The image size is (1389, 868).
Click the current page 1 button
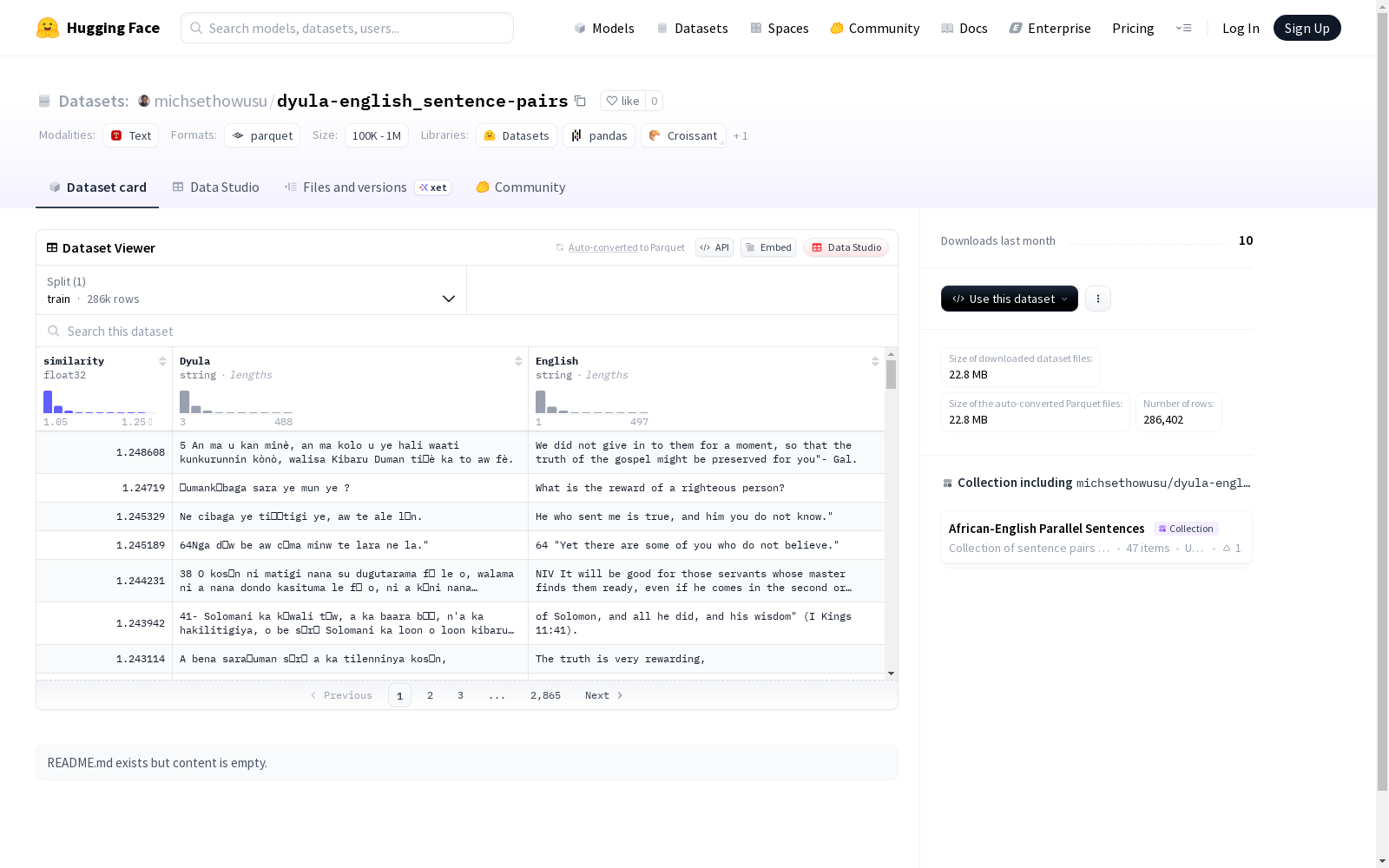tap(399, 695)
